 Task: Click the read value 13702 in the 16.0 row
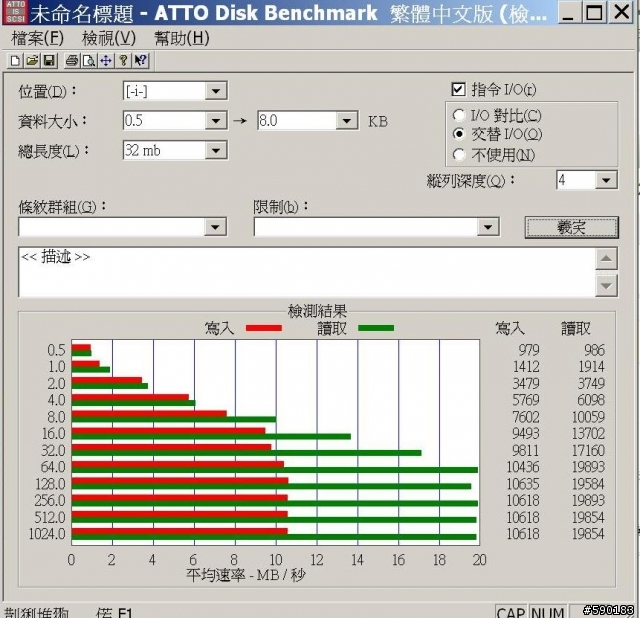[588, 433]
